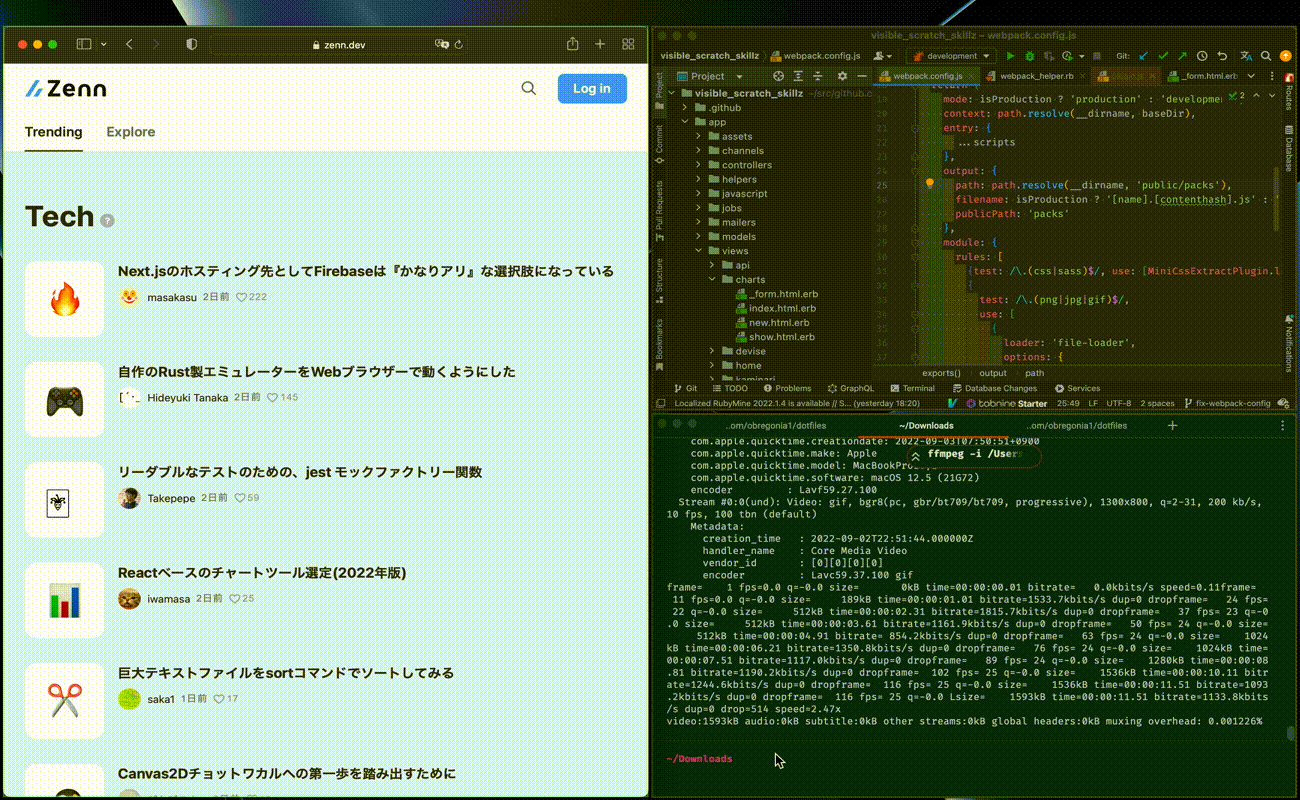Switch to the Trending tab on Zenn

pos(54,132)
